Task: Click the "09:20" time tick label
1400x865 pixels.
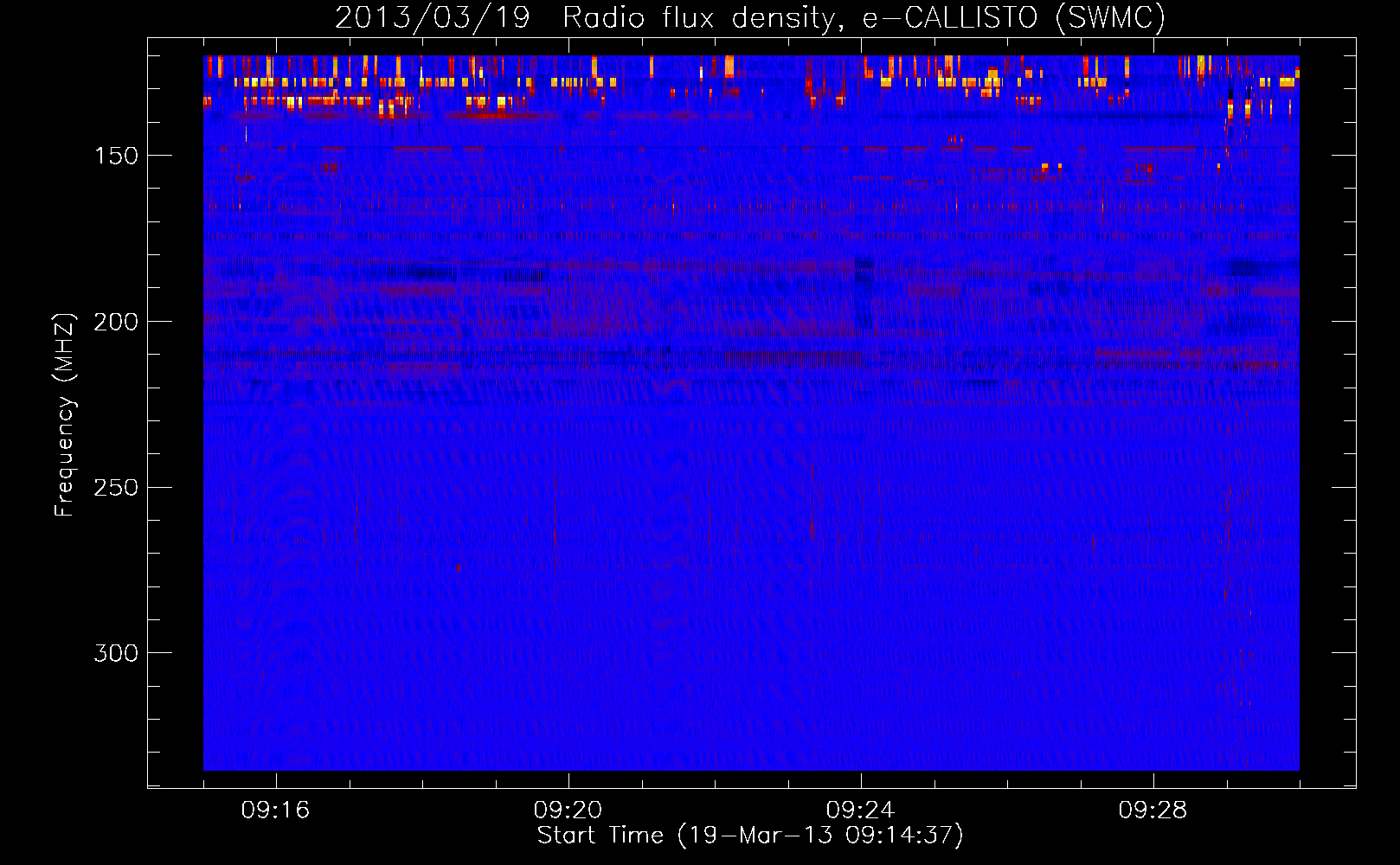Action: (568, 810)
